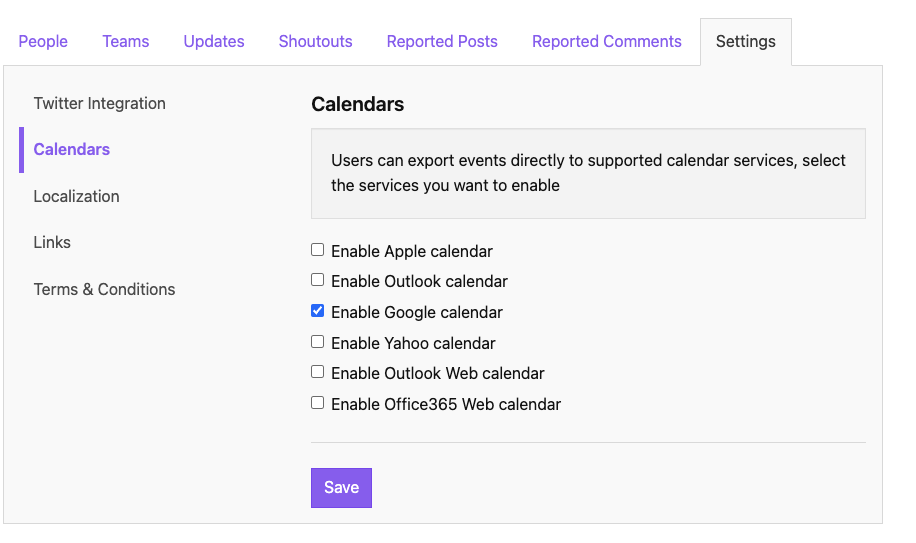
Task: Toggle Enable Outlook Web calendar checkbox
Action: coord(317,372)
